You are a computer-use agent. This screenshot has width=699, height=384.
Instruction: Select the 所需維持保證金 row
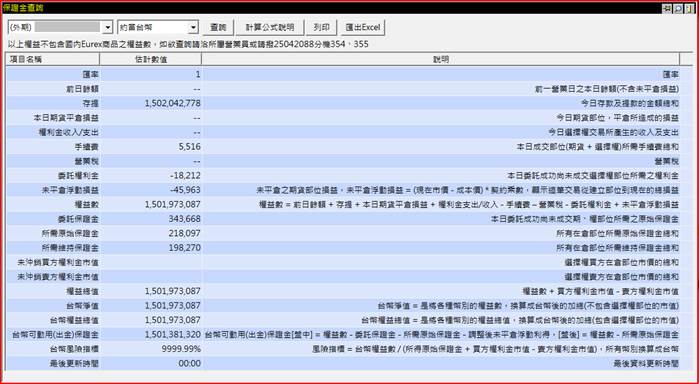point(349,248)
